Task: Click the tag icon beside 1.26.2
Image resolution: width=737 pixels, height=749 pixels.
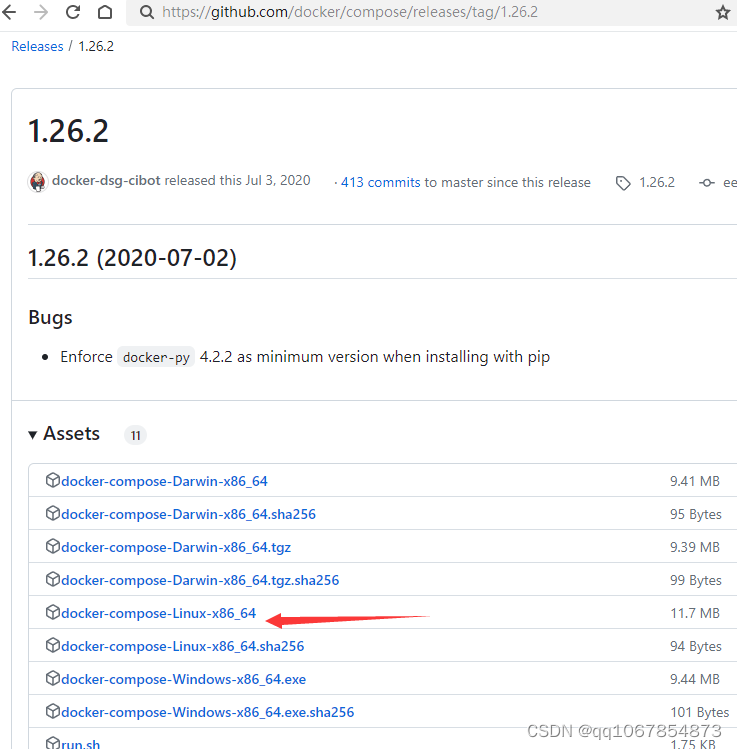Action: [x=623, y=183]
